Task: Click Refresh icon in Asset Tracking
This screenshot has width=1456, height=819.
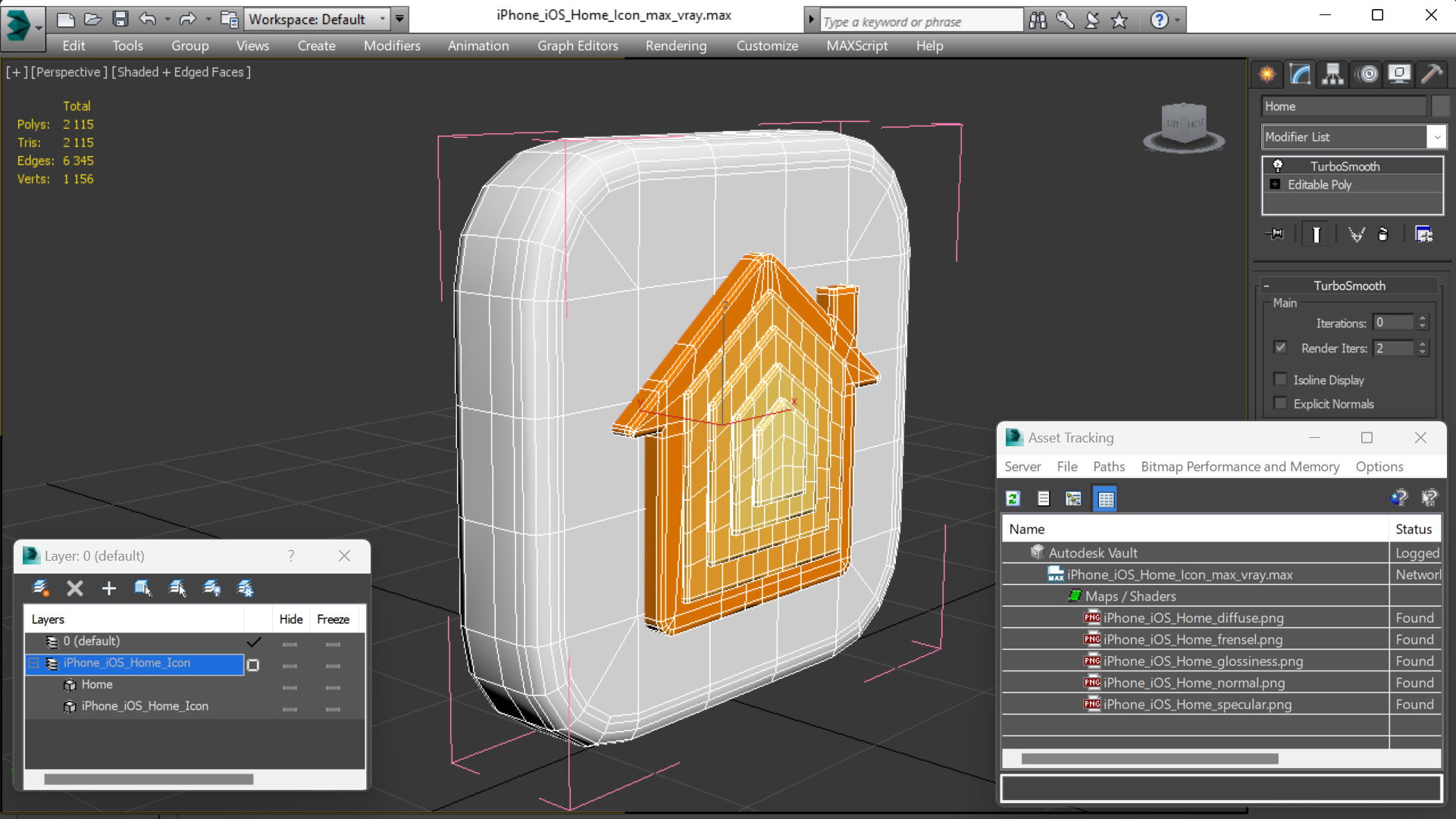Action: pyautogui.click(x=1013, y=499)
